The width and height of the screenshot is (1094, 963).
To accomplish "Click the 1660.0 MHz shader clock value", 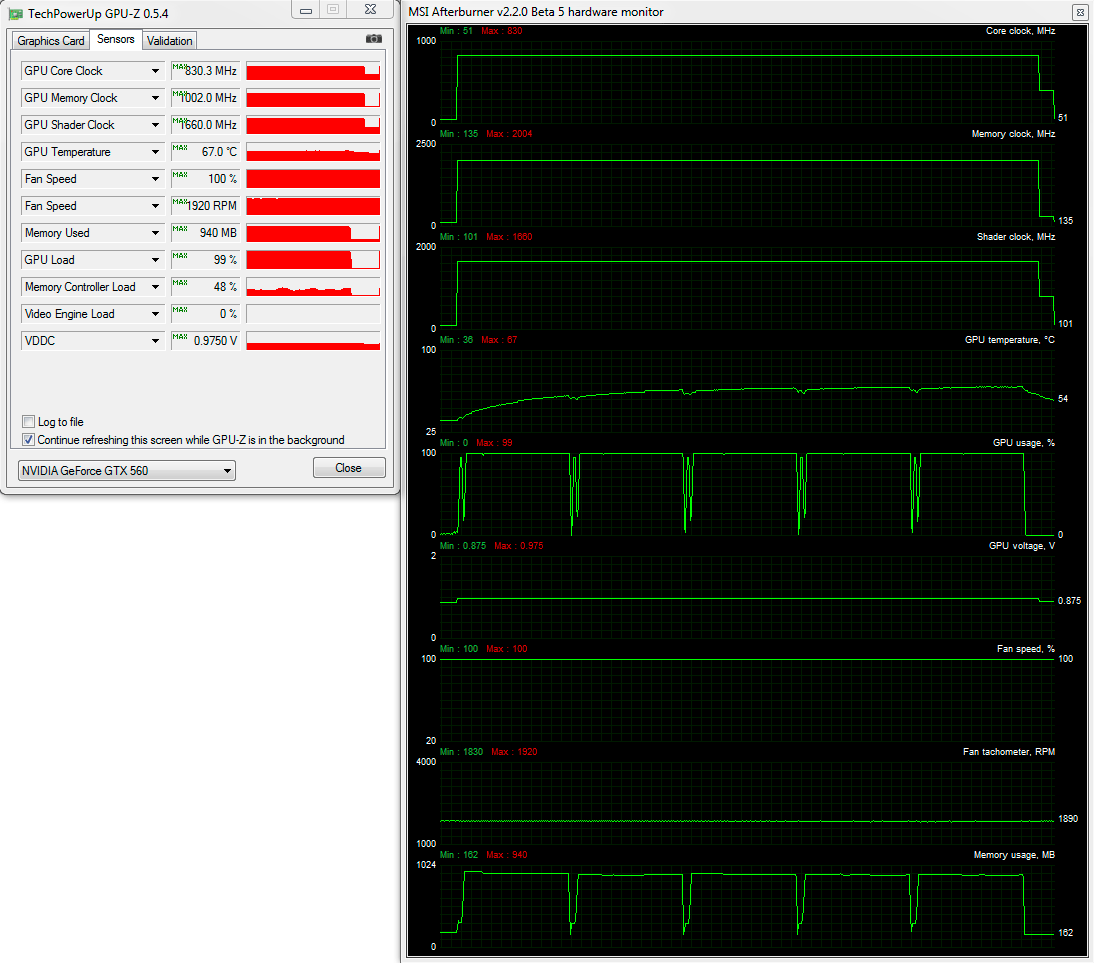I will [x=206, y=125].
